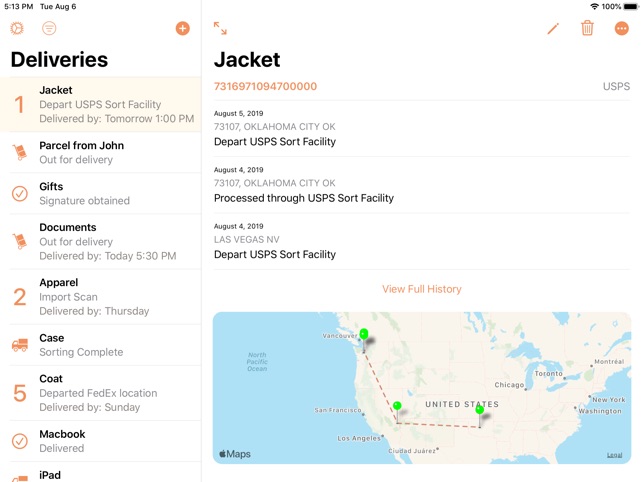The width and height of the screenshot is (643, 482).
Task: Select the Parcel from John delivery
Action: click(101, 153)
